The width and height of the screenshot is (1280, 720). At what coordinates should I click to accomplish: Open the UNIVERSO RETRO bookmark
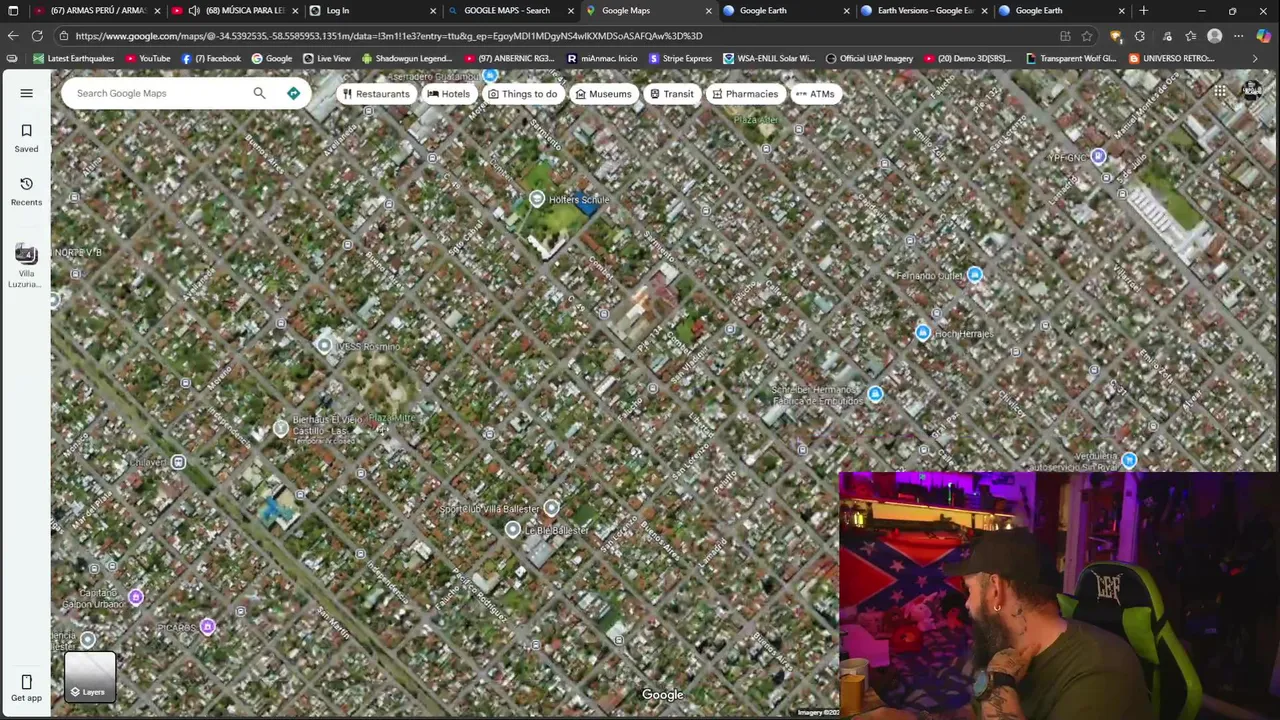[1171, 58]
